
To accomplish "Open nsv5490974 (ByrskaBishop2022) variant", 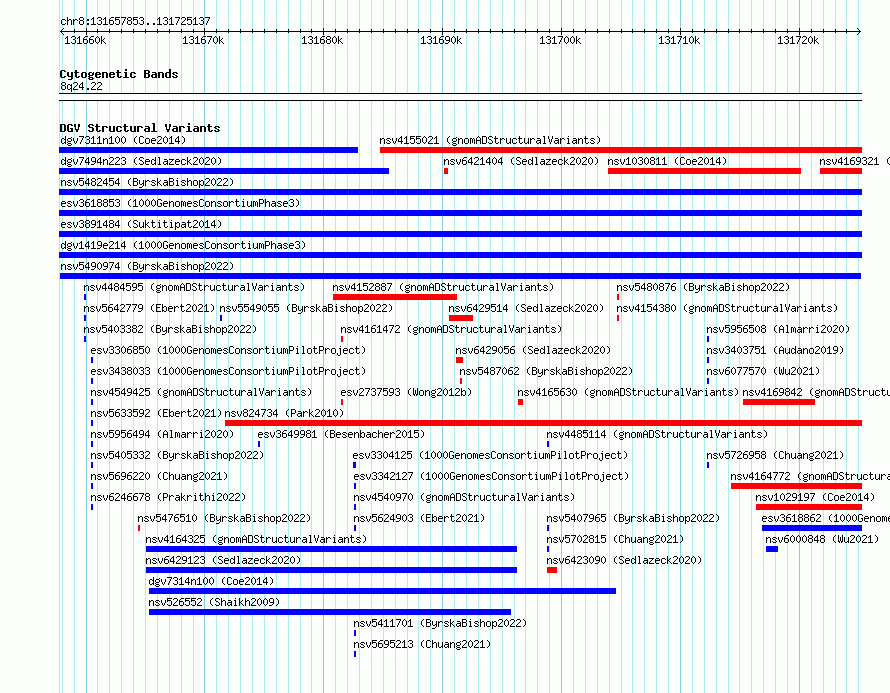I will pos(147,266).
